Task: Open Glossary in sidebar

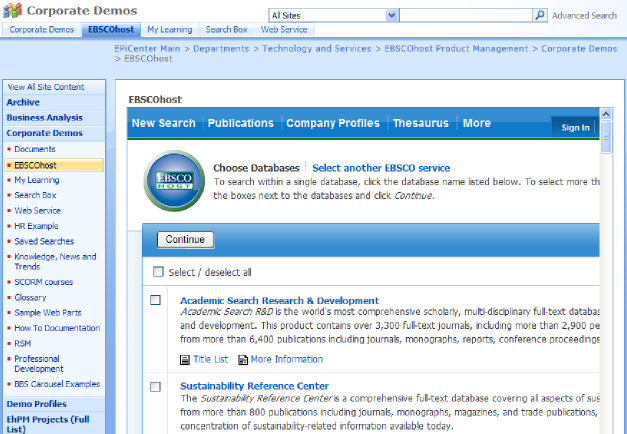Action: click(x=30, y=298)
